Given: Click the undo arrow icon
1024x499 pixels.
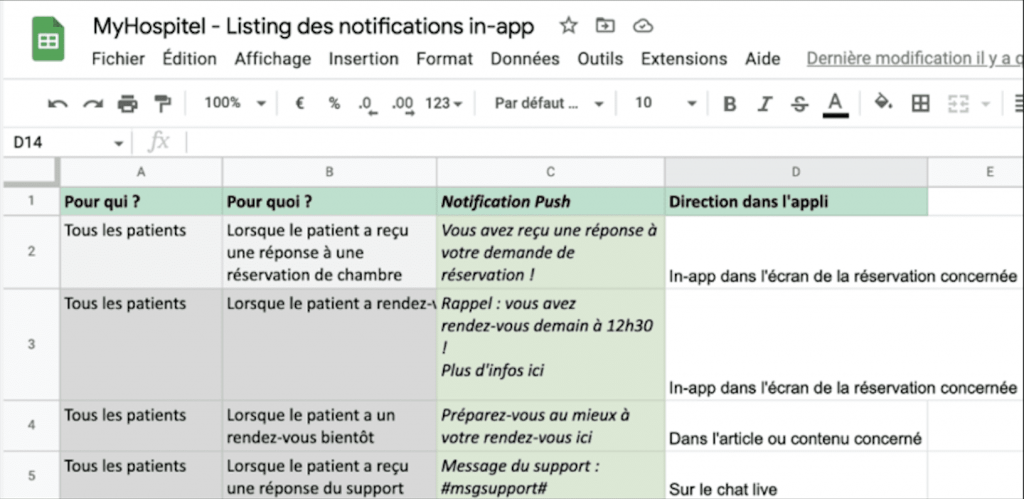Looking at the screenshot, I should coord(58,103).
